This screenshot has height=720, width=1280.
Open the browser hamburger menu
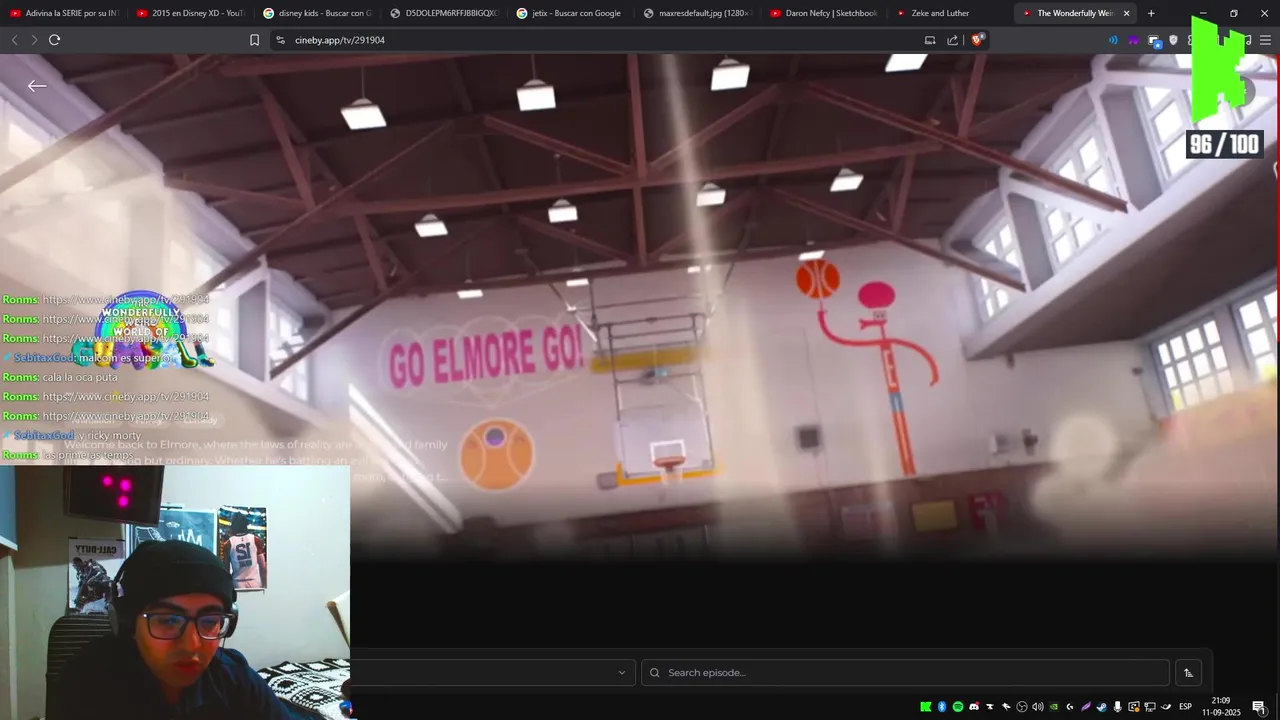(x=1266, y=40)
